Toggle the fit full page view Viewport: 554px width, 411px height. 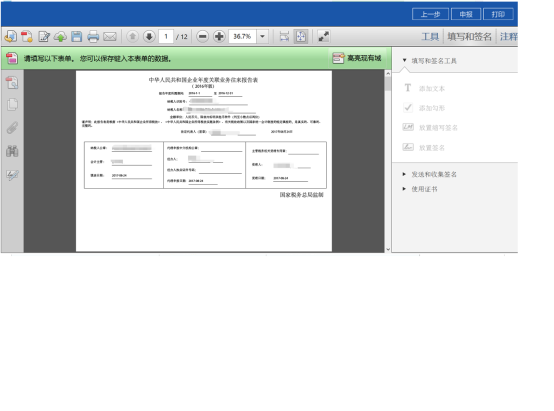click(301, 36)
